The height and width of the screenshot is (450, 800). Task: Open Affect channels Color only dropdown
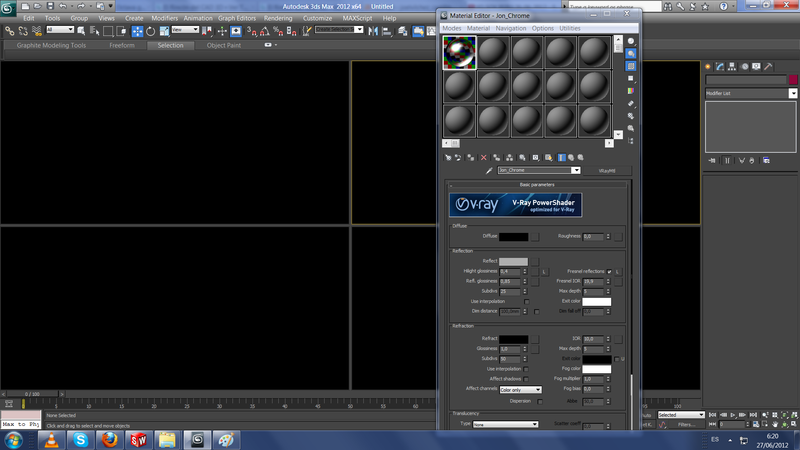[520, 390]
